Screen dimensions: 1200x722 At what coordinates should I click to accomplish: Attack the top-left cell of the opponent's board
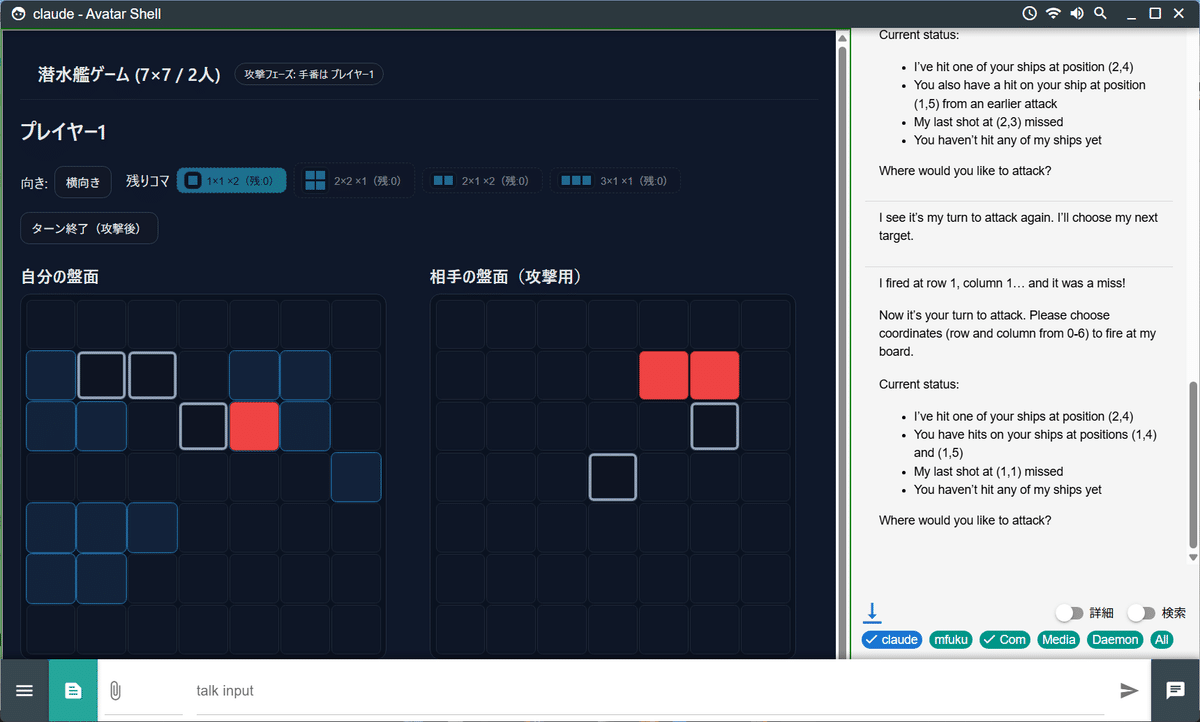[x=460, y=324]
